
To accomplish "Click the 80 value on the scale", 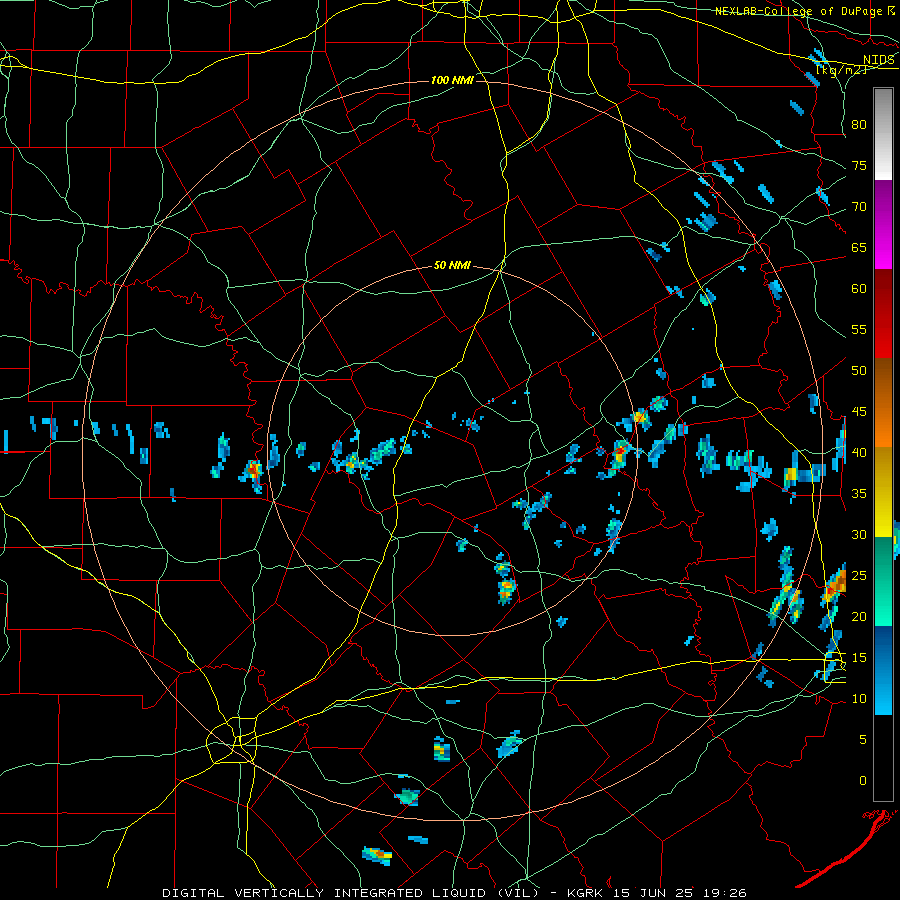I will pos(859,125).
